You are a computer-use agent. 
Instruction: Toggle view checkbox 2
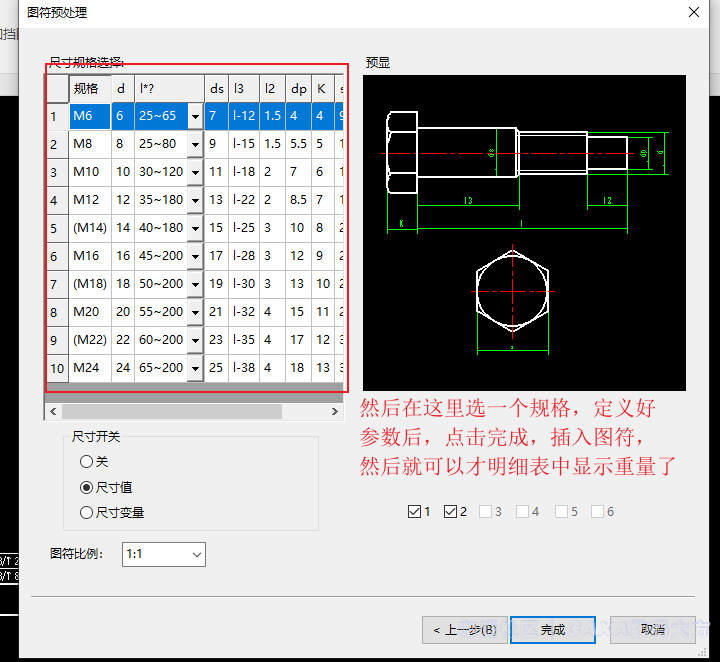coord(450,512)
